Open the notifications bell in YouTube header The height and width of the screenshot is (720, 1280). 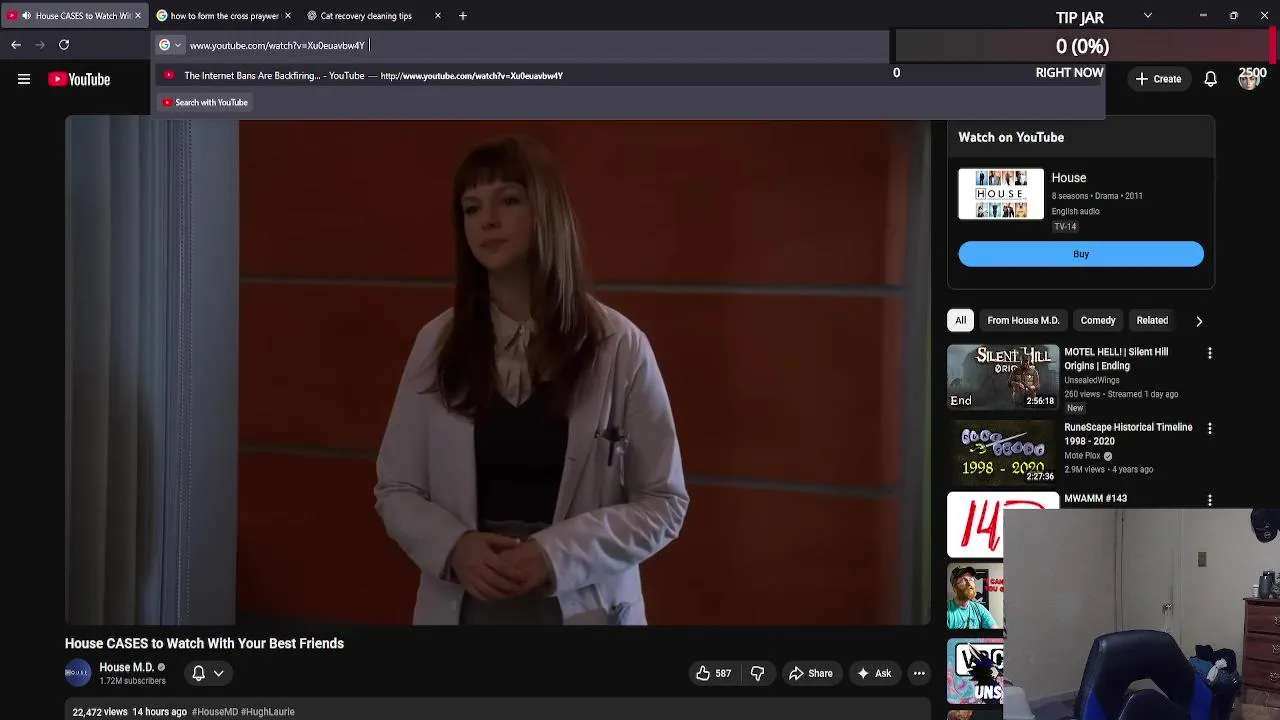click(1210, 79)
